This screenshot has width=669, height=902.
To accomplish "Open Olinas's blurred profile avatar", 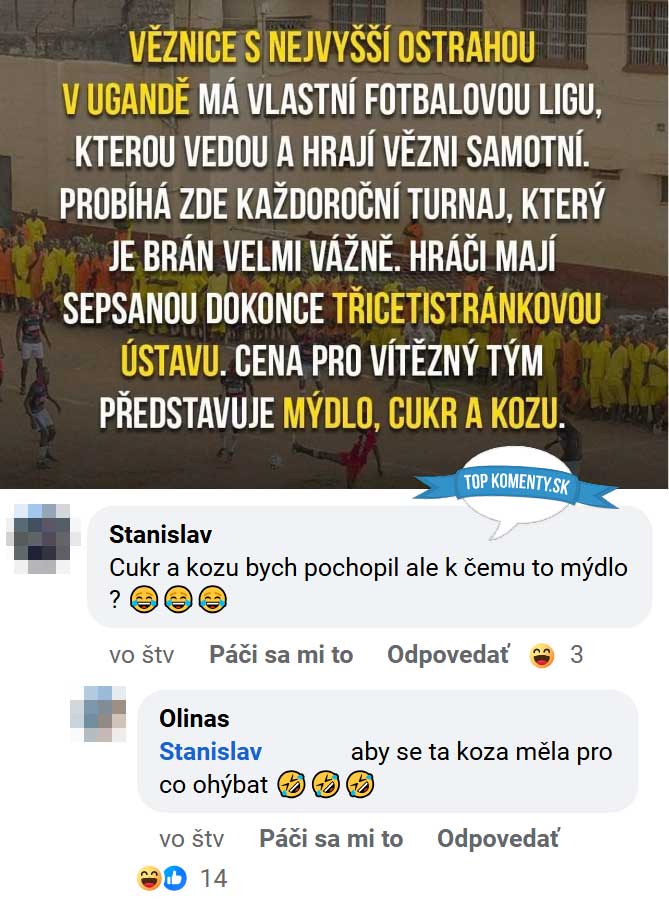I will coord(99,713).
